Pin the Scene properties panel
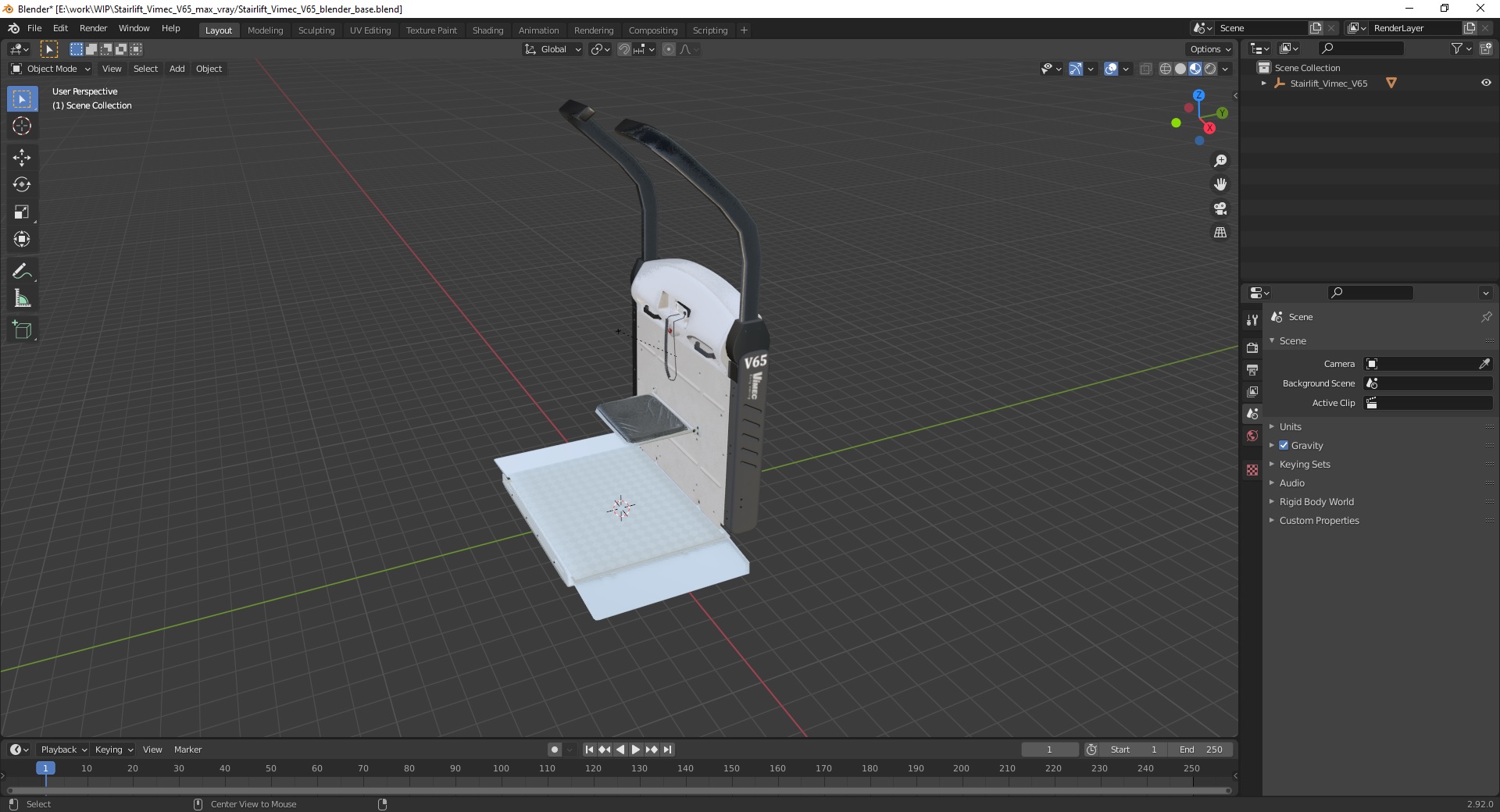 coord(1486,317)
